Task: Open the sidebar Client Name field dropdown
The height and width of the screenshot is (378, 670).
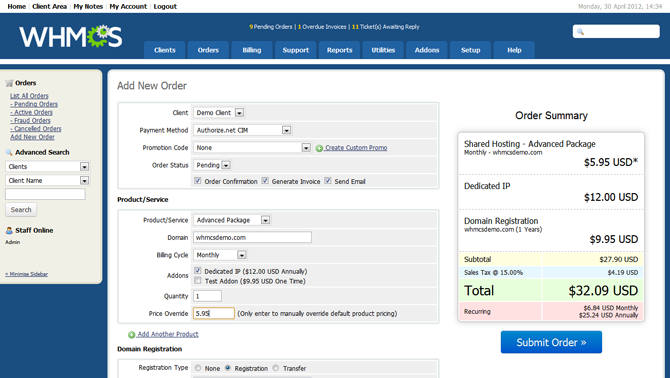Action: (47, 181)
